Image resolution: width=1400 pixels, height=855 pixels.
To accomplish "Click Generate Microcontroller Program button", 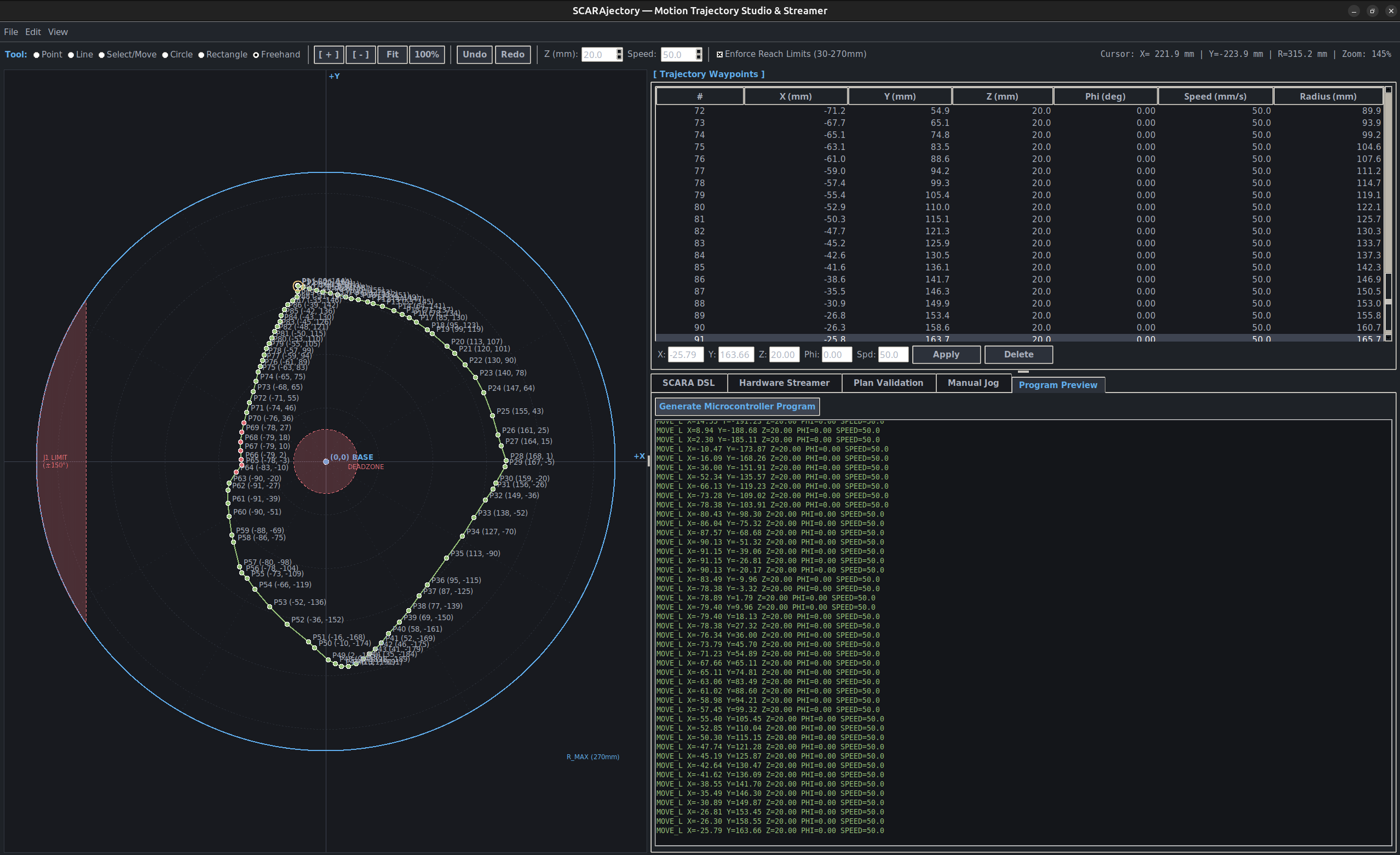I will pyautogui.click(x=737, y=406).
